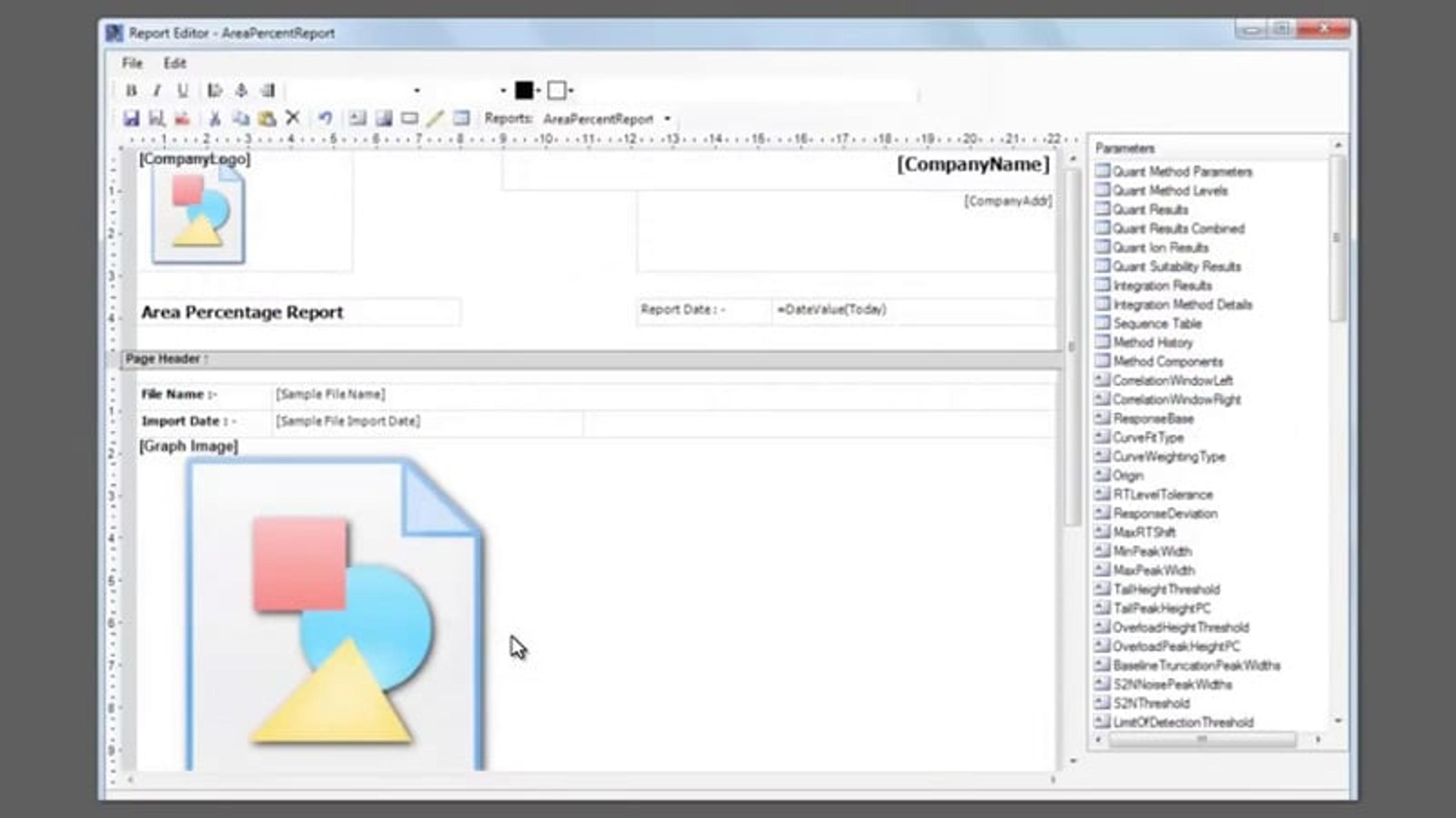Toggle bold formatting

tap(131, 91)
